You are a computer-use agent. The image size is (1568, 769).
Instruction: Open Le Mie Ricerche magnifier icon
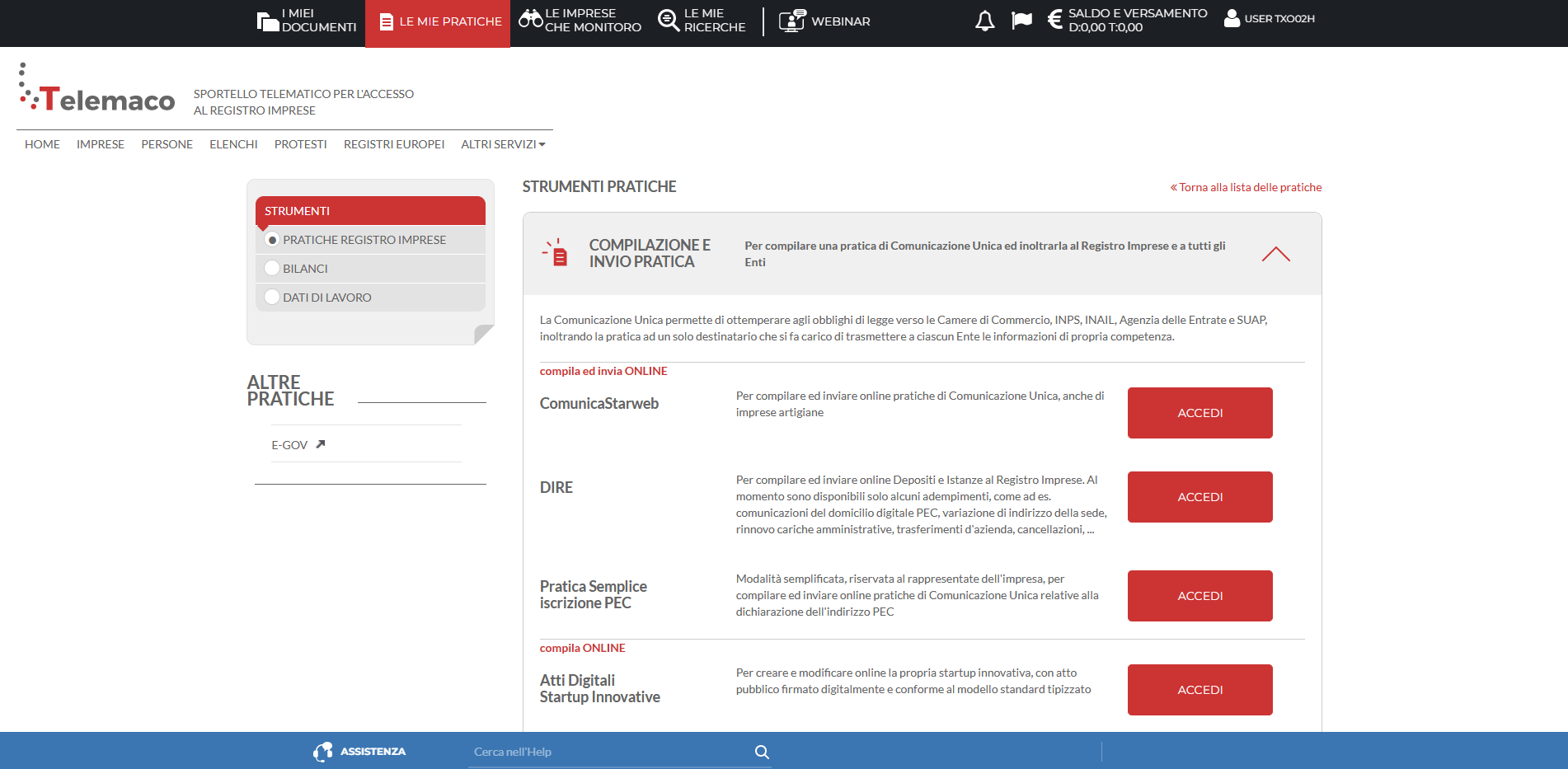coord(668,20)
